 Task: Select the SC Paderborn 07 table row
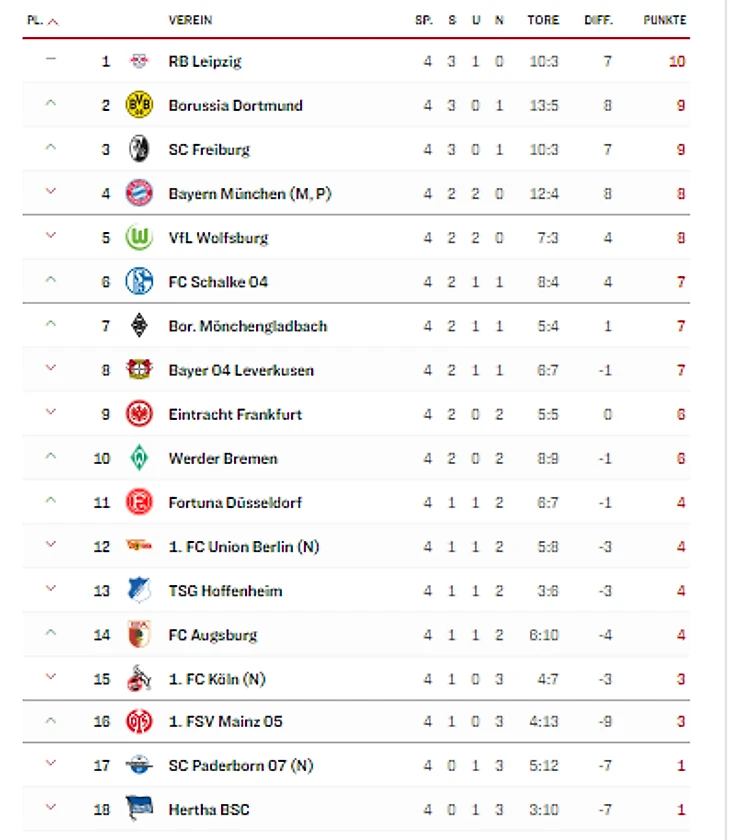coord(356,765)
